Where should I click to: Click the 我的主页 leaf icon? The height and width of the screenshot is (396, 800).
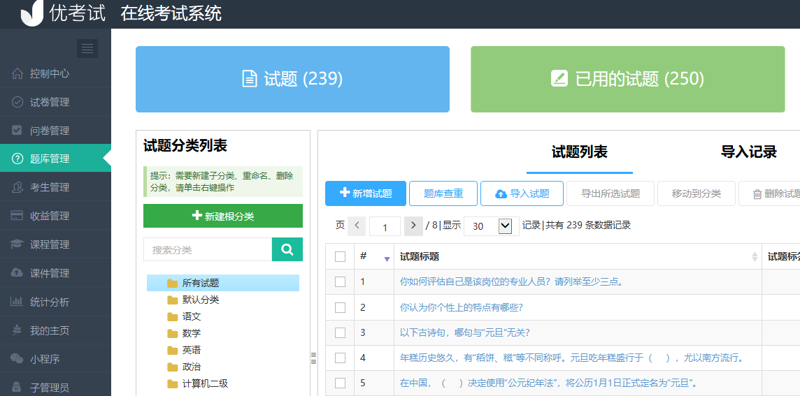[17, 330]
